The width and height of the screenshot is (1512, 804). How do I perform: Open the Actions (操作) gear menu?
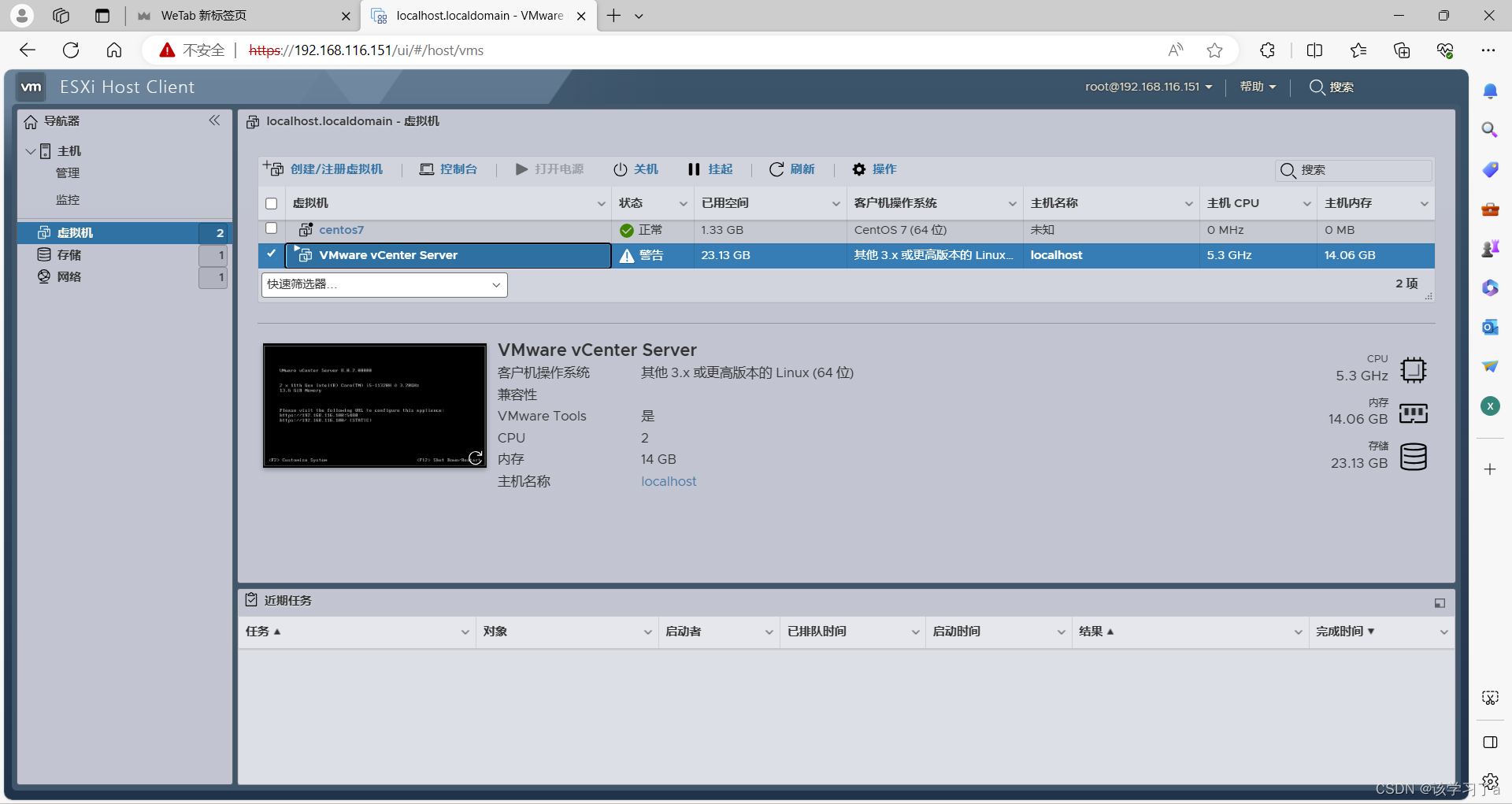click(874, 169)
